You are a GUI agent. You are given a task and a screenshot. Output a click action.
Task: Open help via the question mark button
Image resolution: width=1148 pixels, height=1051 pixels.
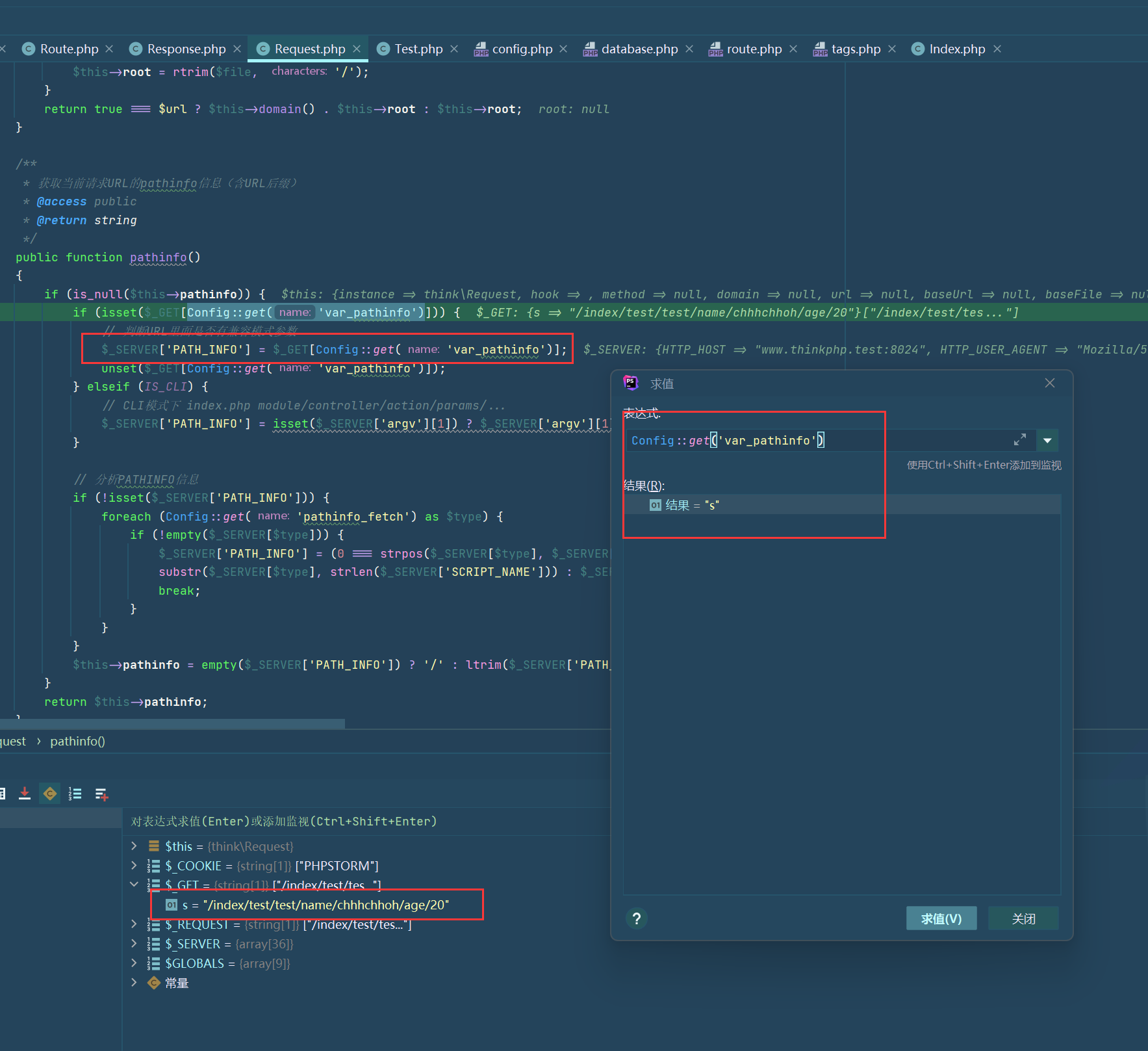pos(637,918)
